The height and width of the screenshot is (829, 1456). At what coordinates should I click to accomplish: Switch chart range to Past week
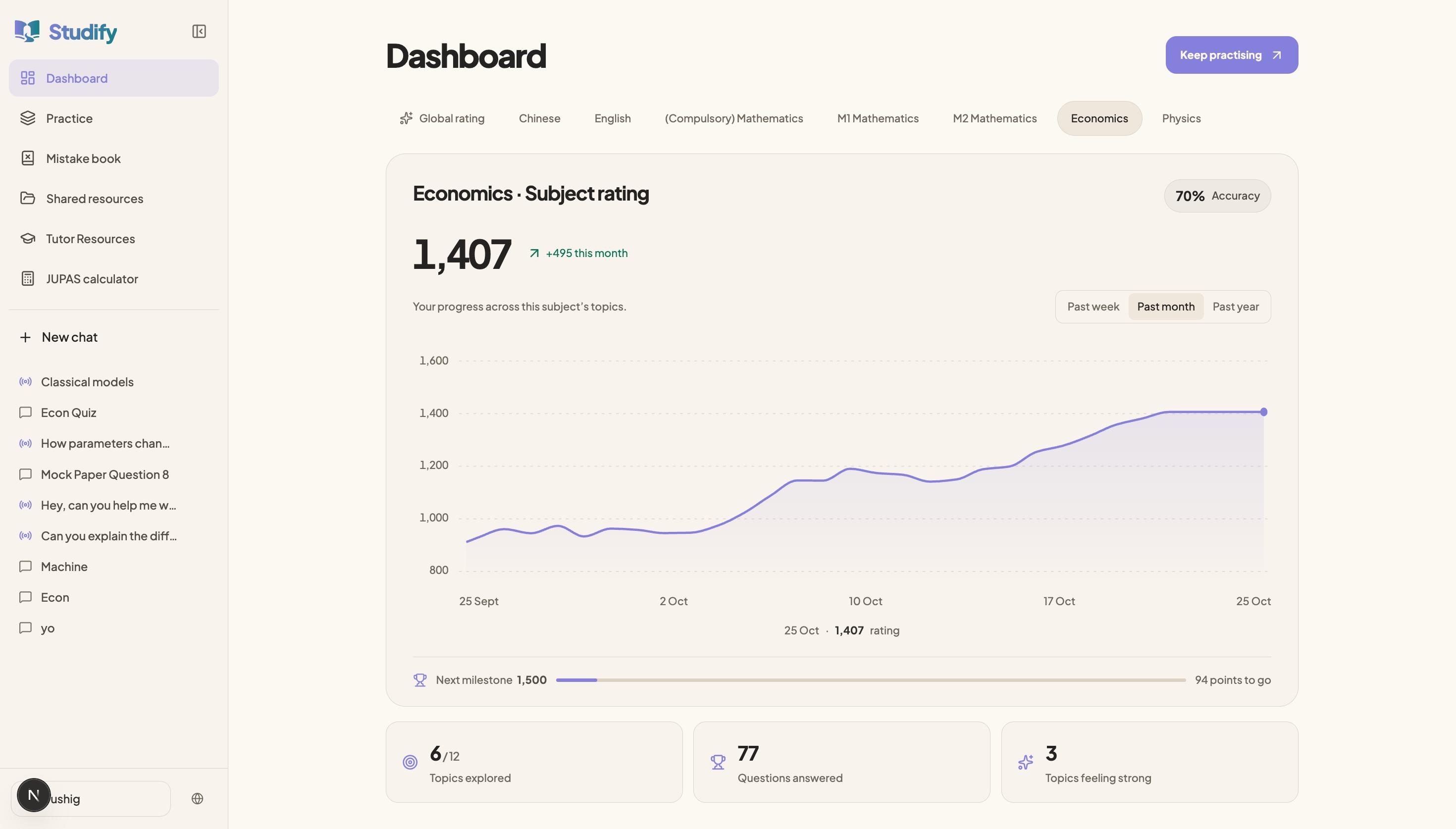click(1093, 307)
